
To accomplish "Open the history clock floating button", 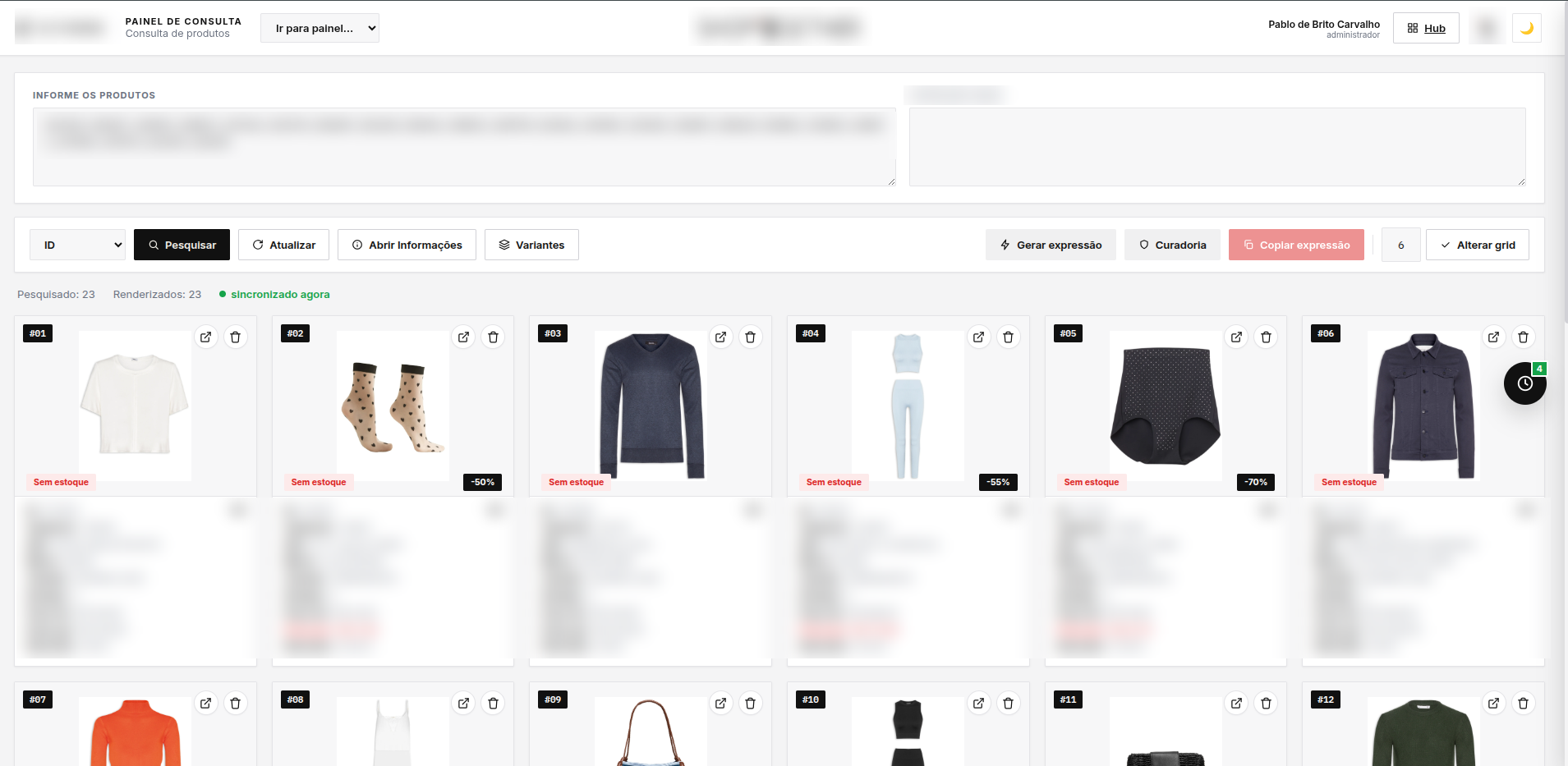I will click(1525, 383).
